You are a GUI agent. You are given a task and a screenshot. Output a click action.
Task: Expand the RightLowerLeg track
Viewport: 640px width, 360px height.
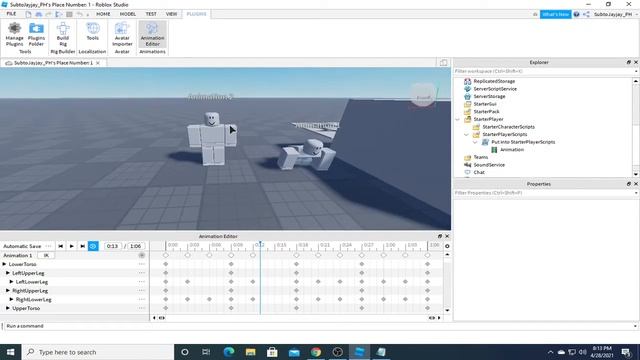click(x=11, y=299)
